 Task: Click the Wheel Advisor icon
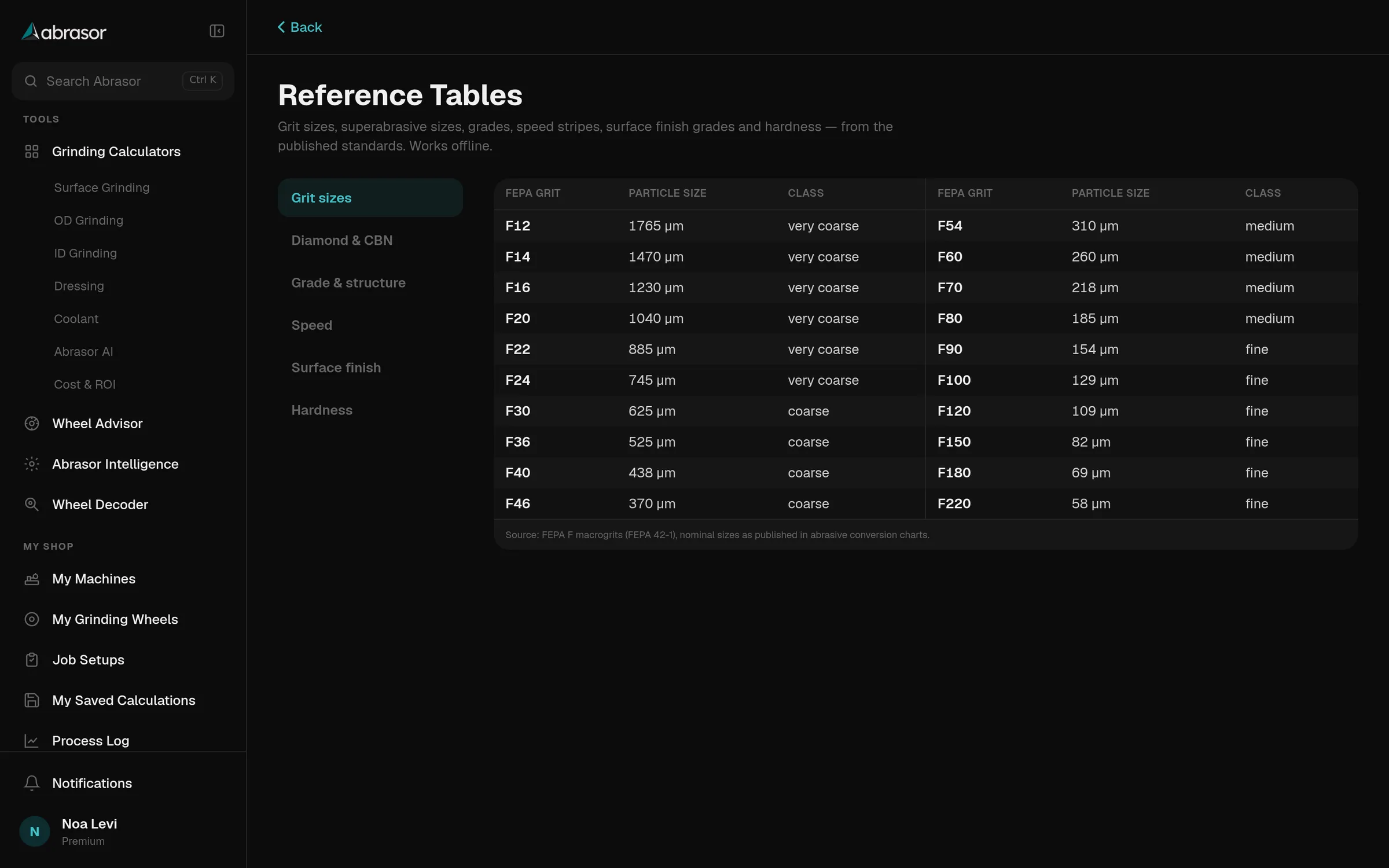pyautogui.click(x=32, y=424)
